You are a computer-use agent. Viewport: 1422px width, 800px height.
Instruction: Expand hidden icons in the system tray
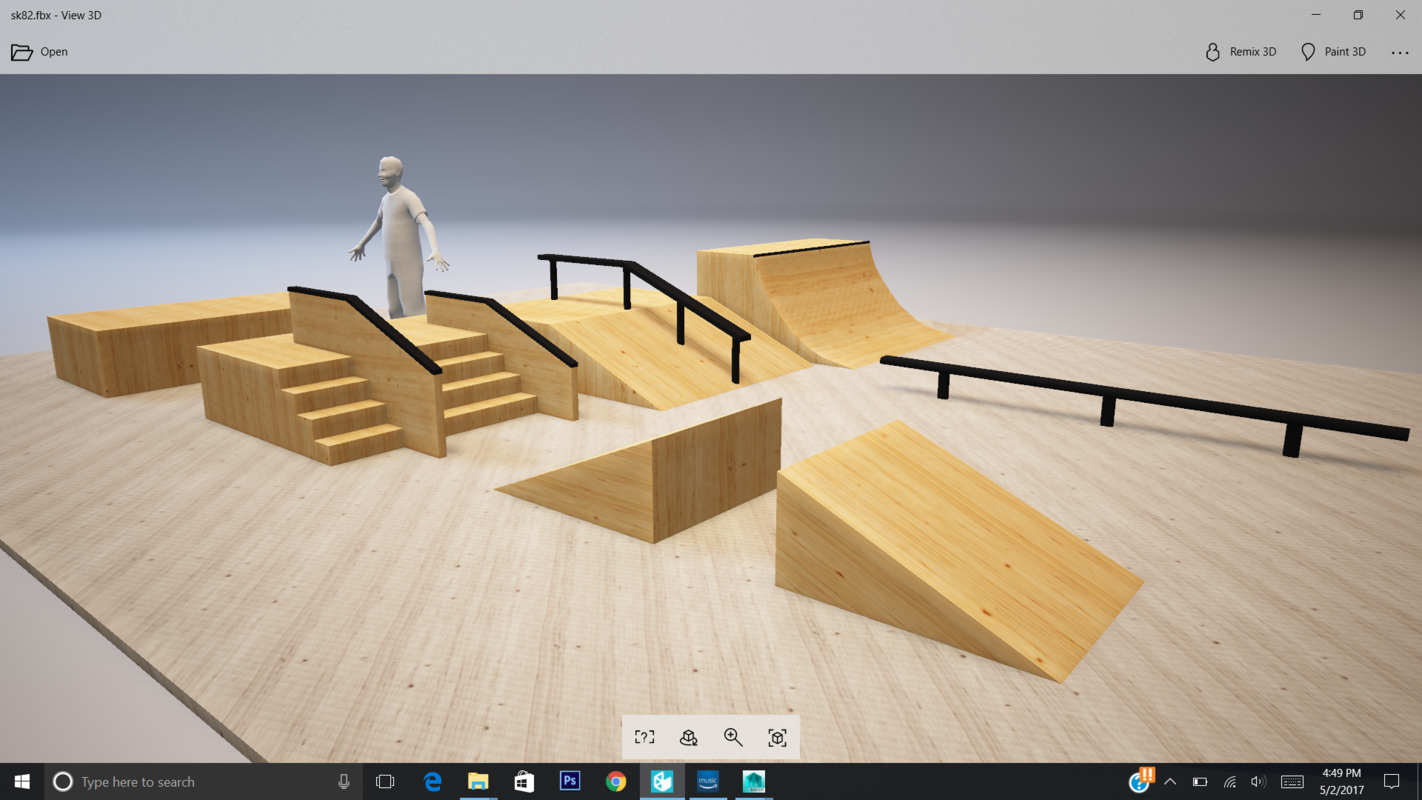[x=1168, y=781]
